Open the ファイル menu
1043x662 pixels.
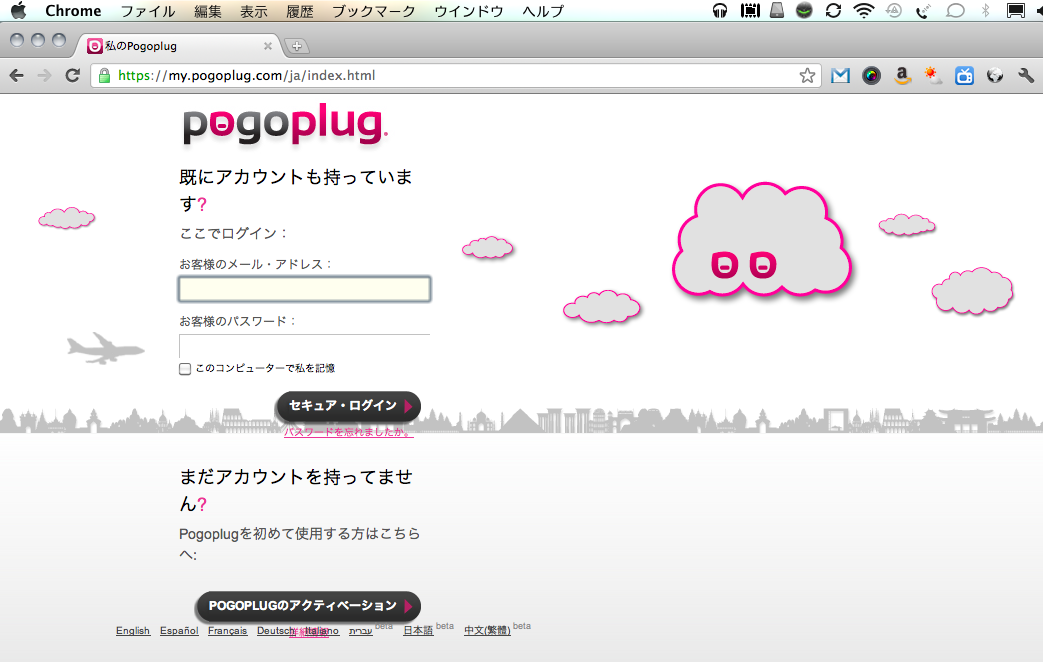(148, 11)
